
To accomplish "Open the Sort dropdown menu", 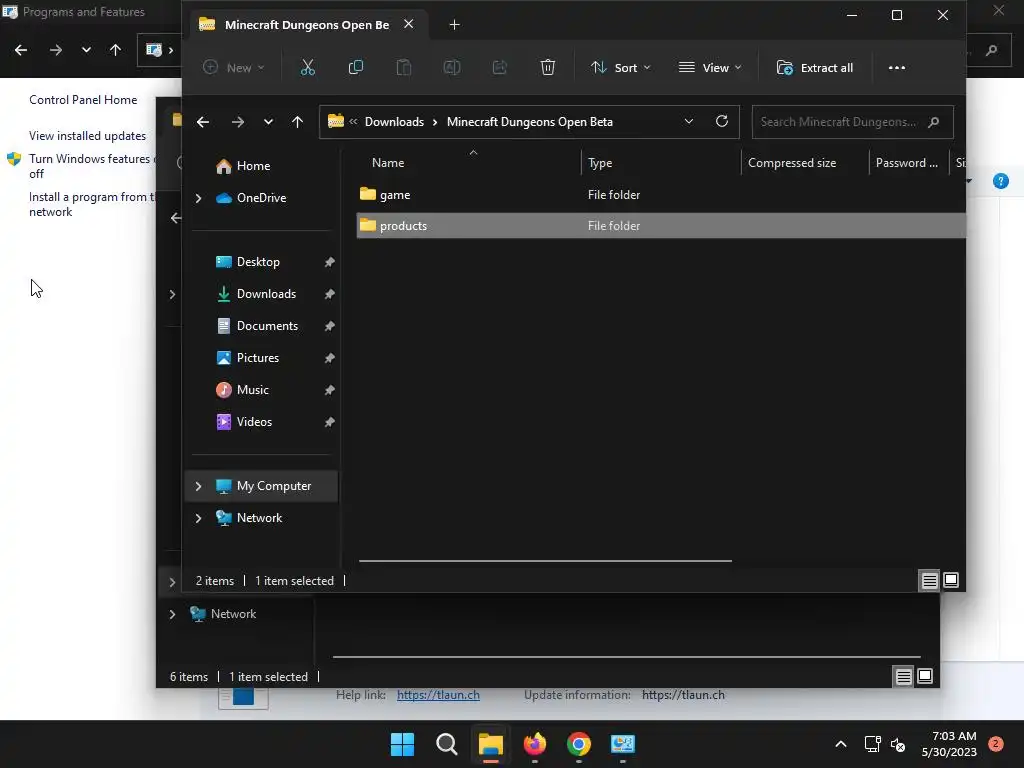I will point(620,67).
